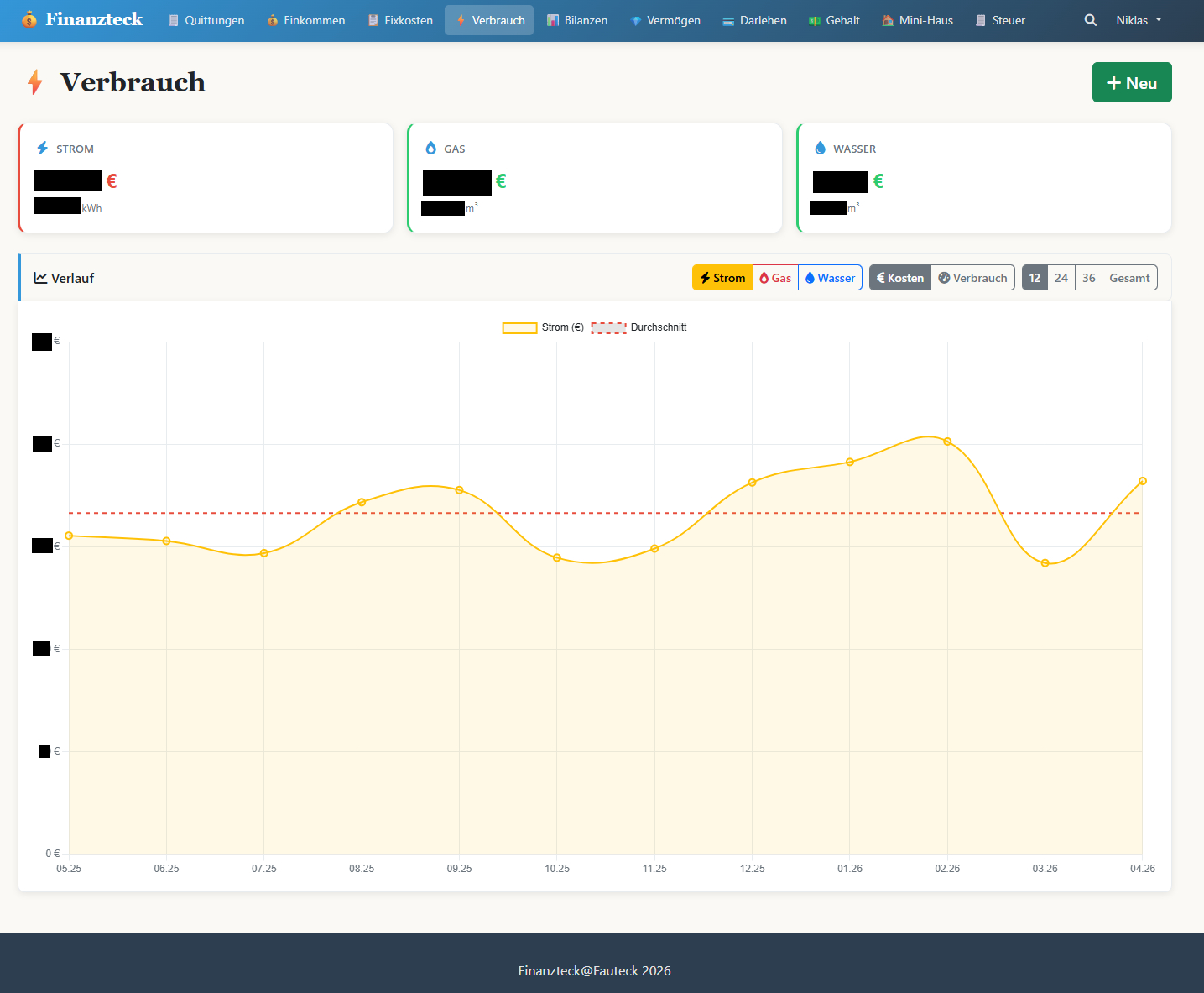The image size is (1204, 993).
Task: Click the green Neu button
Action: pyautogui.click(x=1132, y=82)
